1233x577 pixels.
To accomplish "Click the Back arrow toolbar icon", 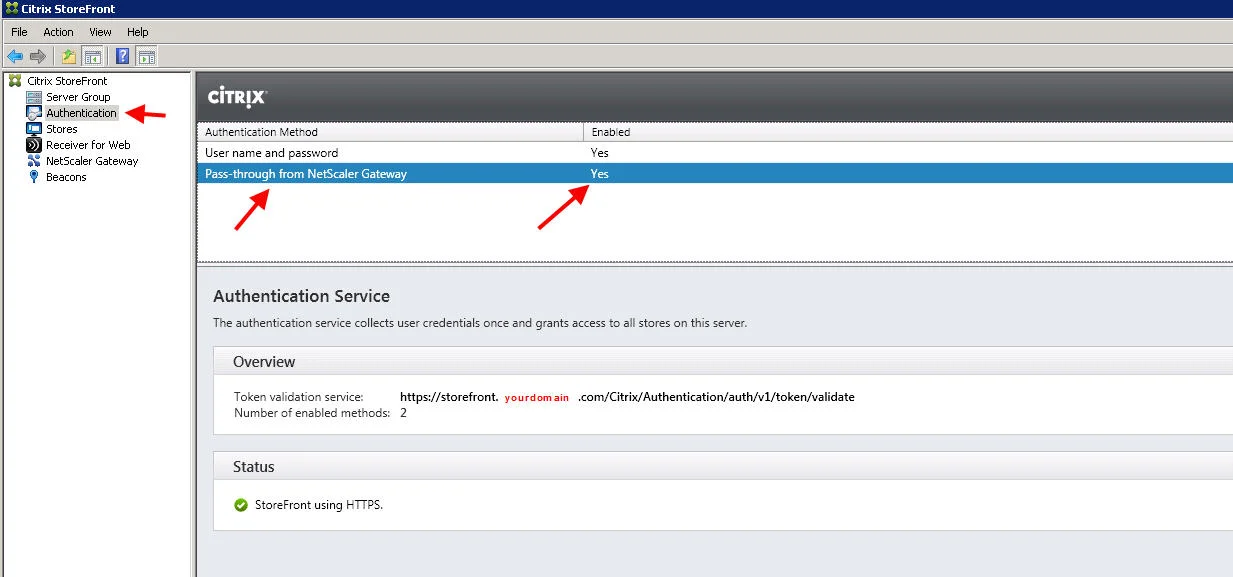I will pos(15,56).
